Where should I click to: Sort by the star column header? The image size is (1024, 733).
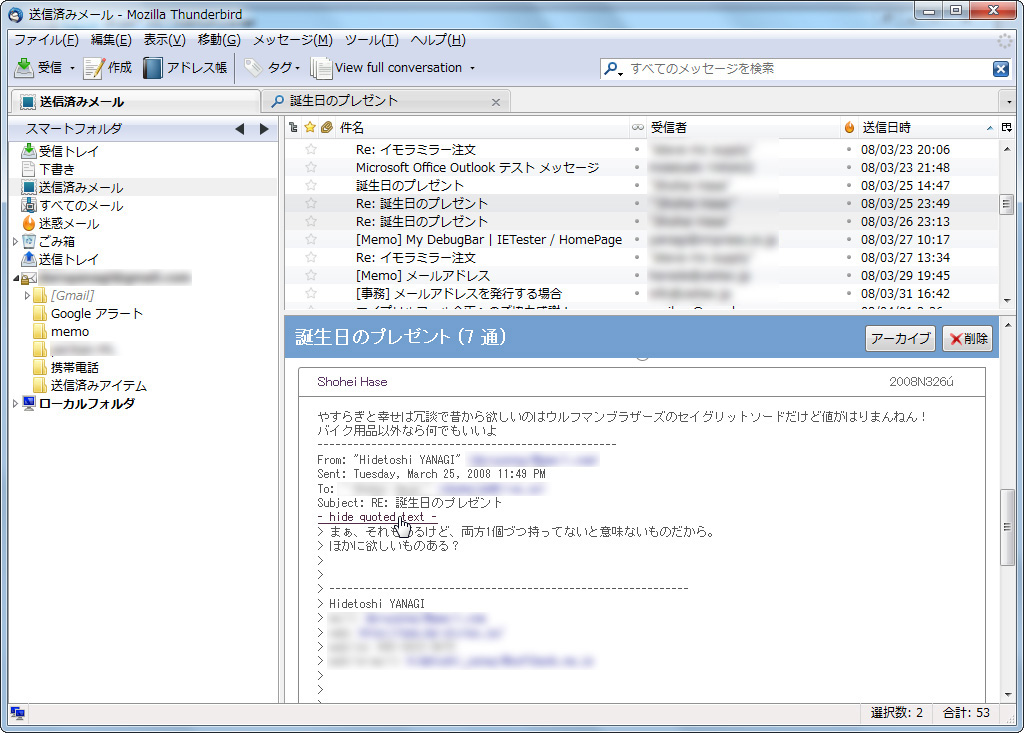(310, 127)
